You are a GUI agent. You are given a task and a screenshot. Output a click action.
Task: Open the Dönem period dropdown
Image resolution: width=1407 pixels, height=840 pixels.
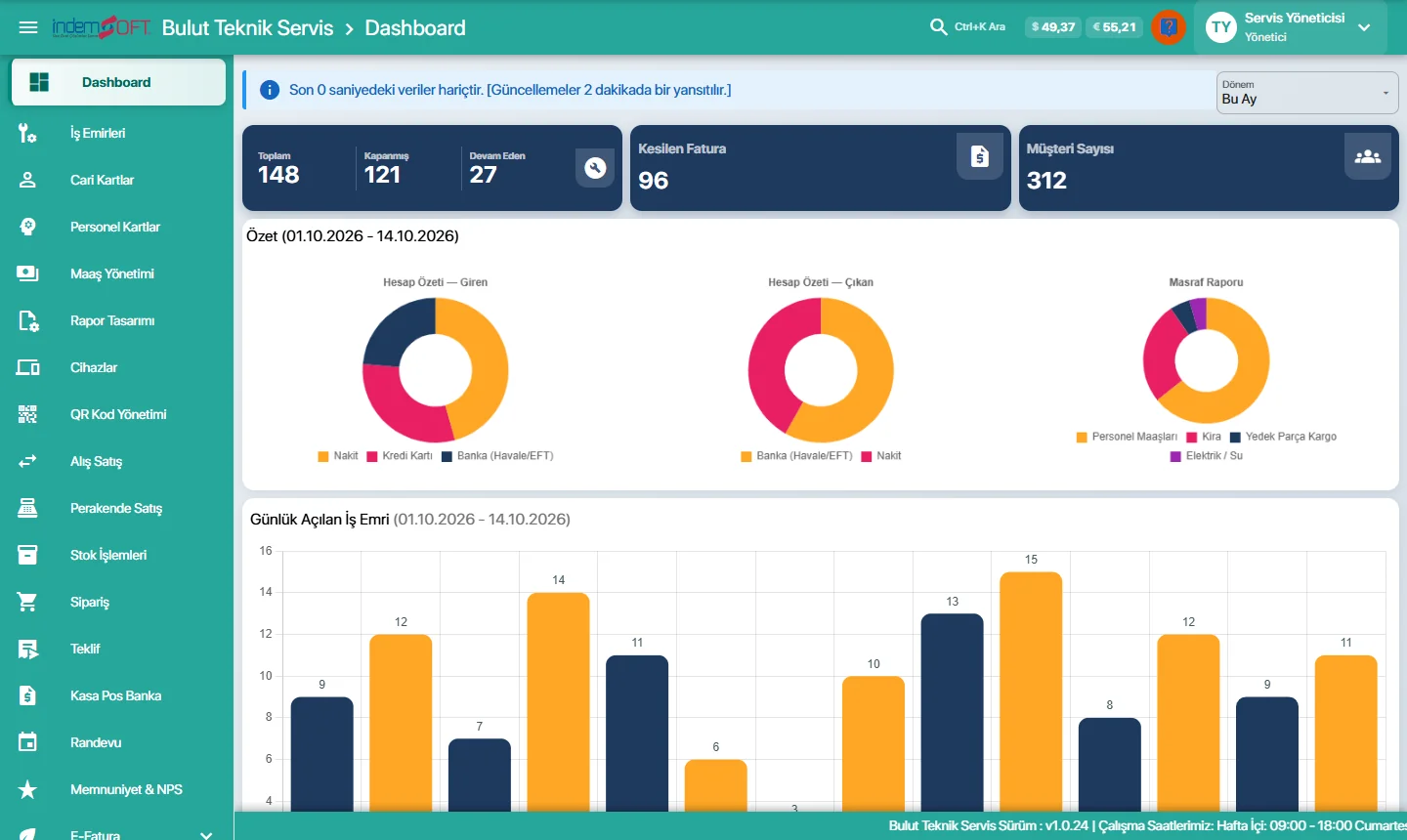(1307, 93)
